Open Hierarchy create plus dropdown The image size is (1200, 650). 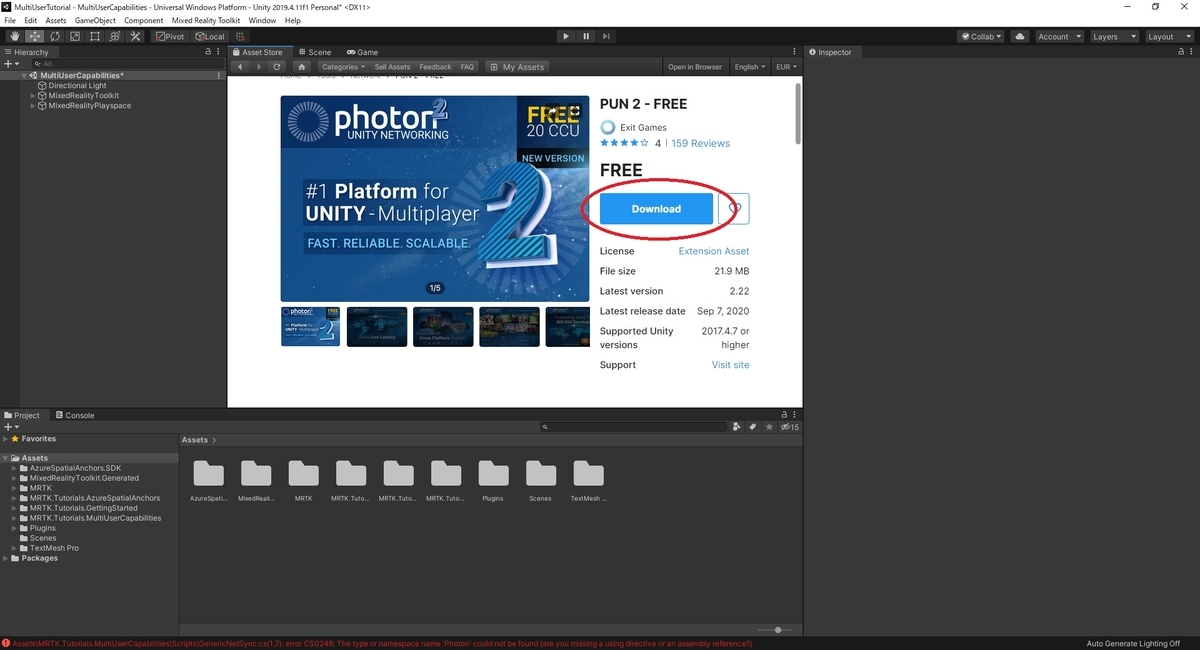click(x=11, y=63)
